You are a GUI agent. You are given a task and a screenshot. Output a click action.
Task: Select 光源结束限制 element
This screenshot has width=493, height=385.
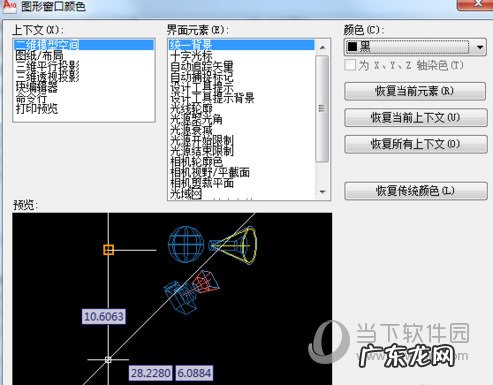pyautogui.click(x=241, y=151)
